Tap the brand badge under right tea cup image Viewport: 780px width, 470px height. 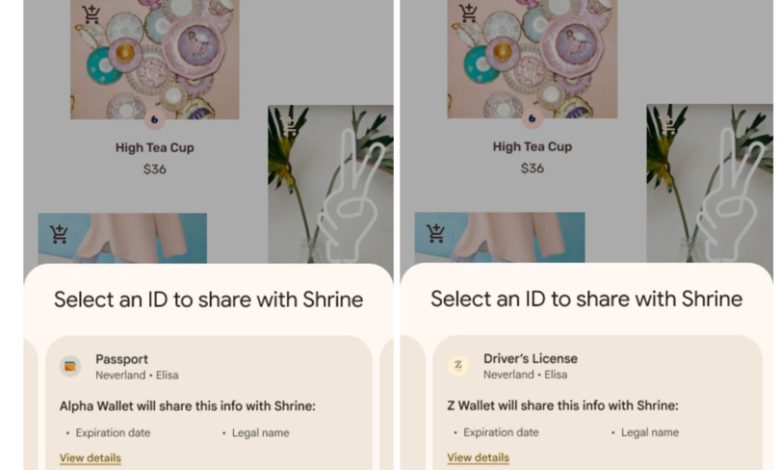pos(532,119)
